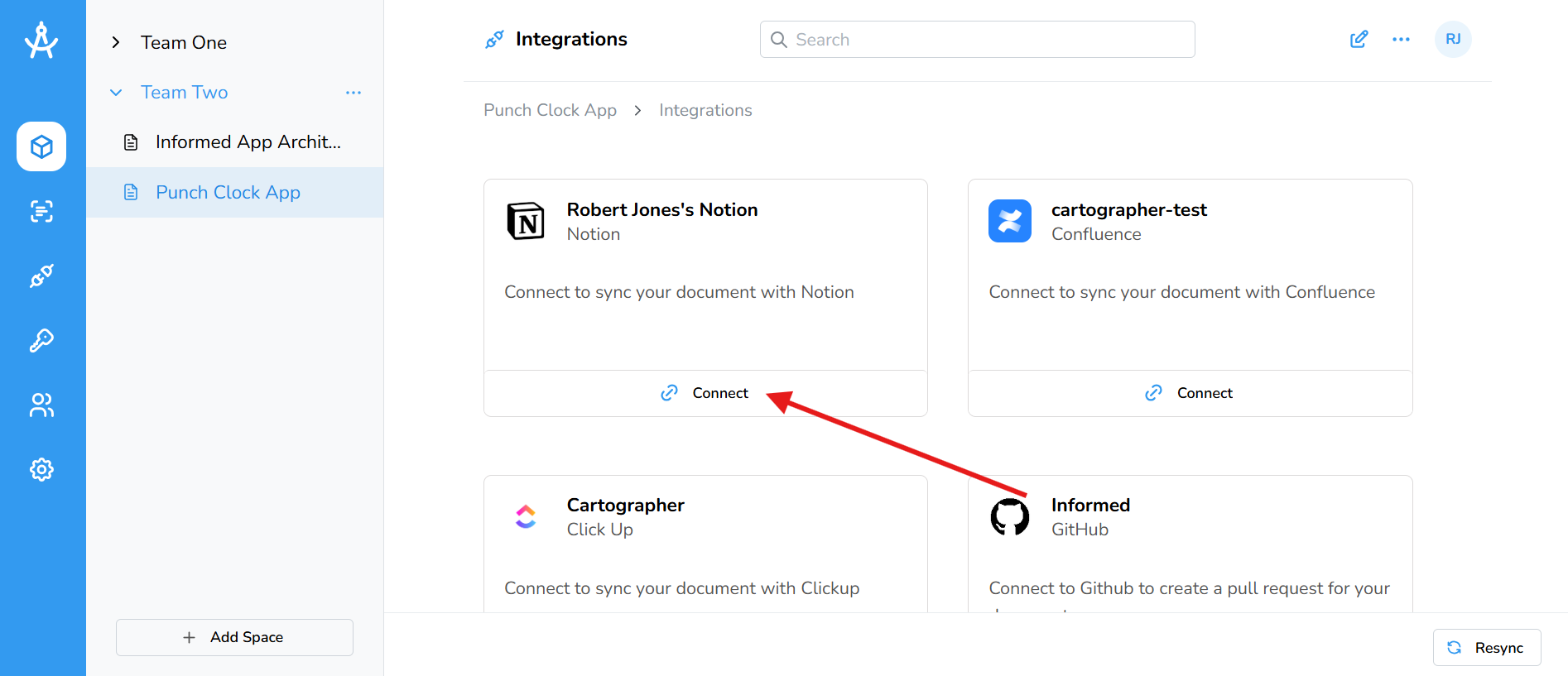Click the Resync button
The image size is (1568, 676).
[1487, 647]
